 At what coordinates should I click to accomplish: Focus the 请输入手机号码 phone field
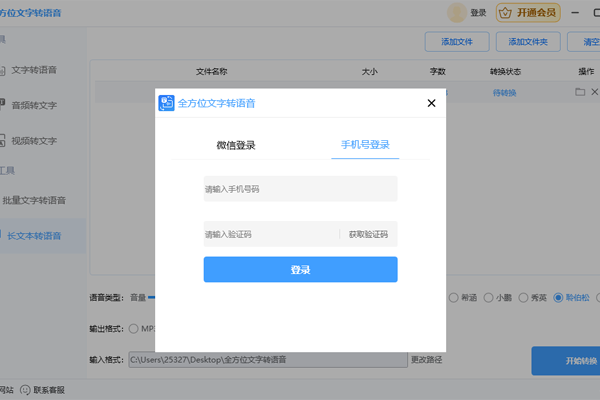[x=300, y=189]
